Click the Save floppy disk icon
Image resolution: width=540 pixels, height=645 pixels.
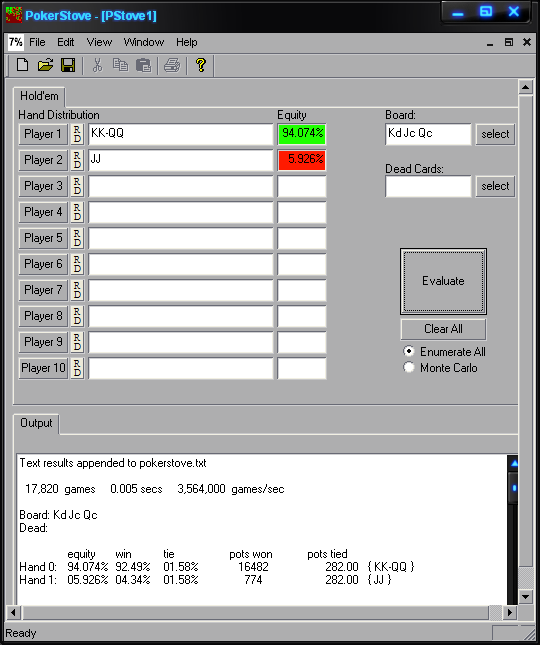click(x=68, y=65)
